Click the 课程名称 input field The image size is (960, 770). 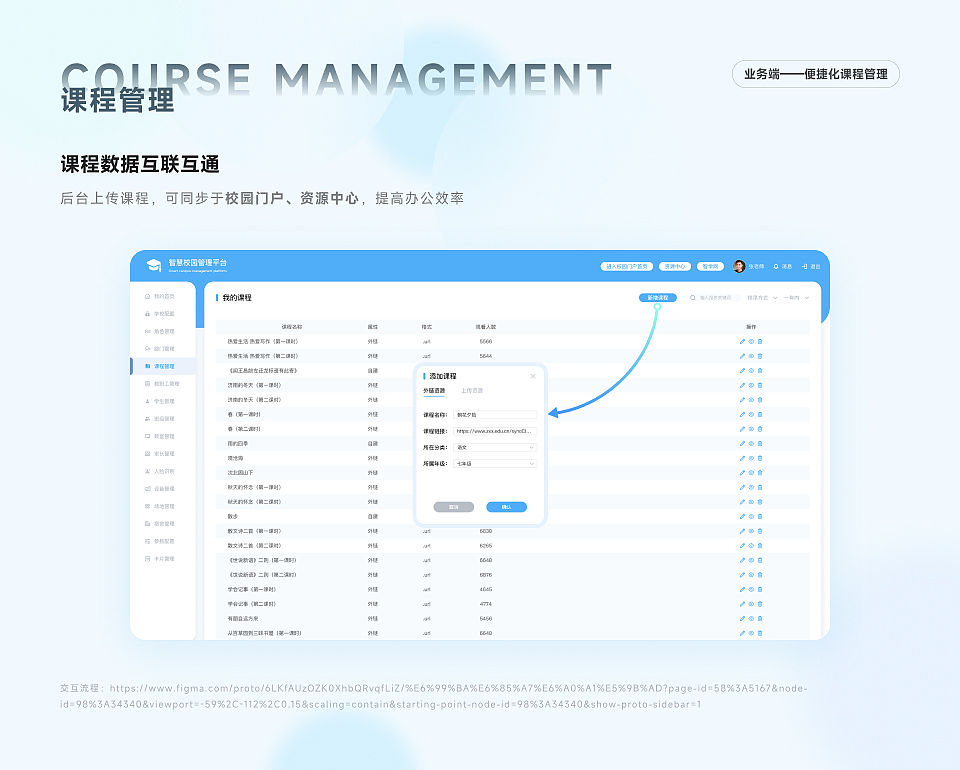click(x=495, y=414)
